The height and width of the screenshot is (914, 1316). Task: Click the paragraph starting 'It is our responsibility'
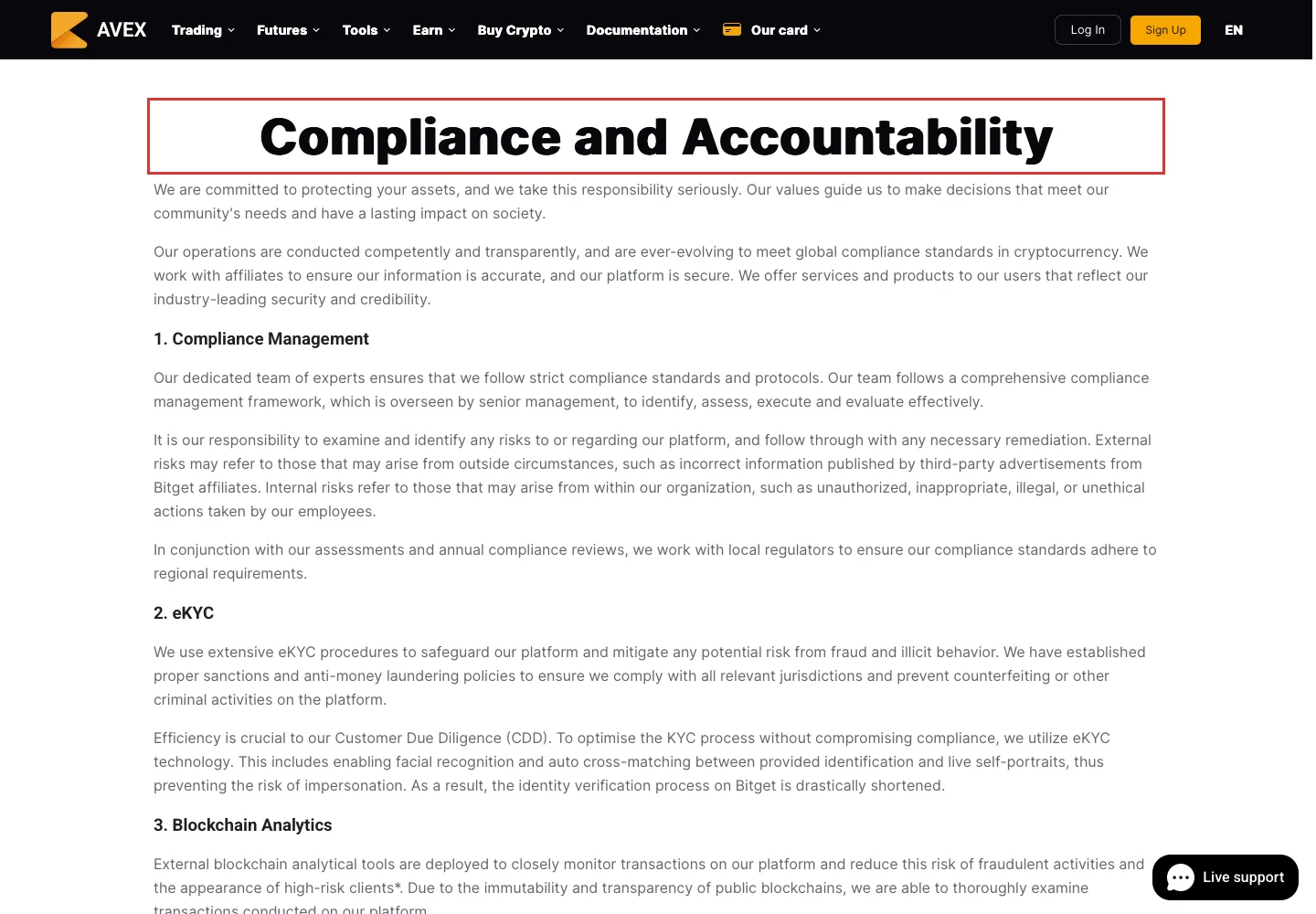coord(653,476)
